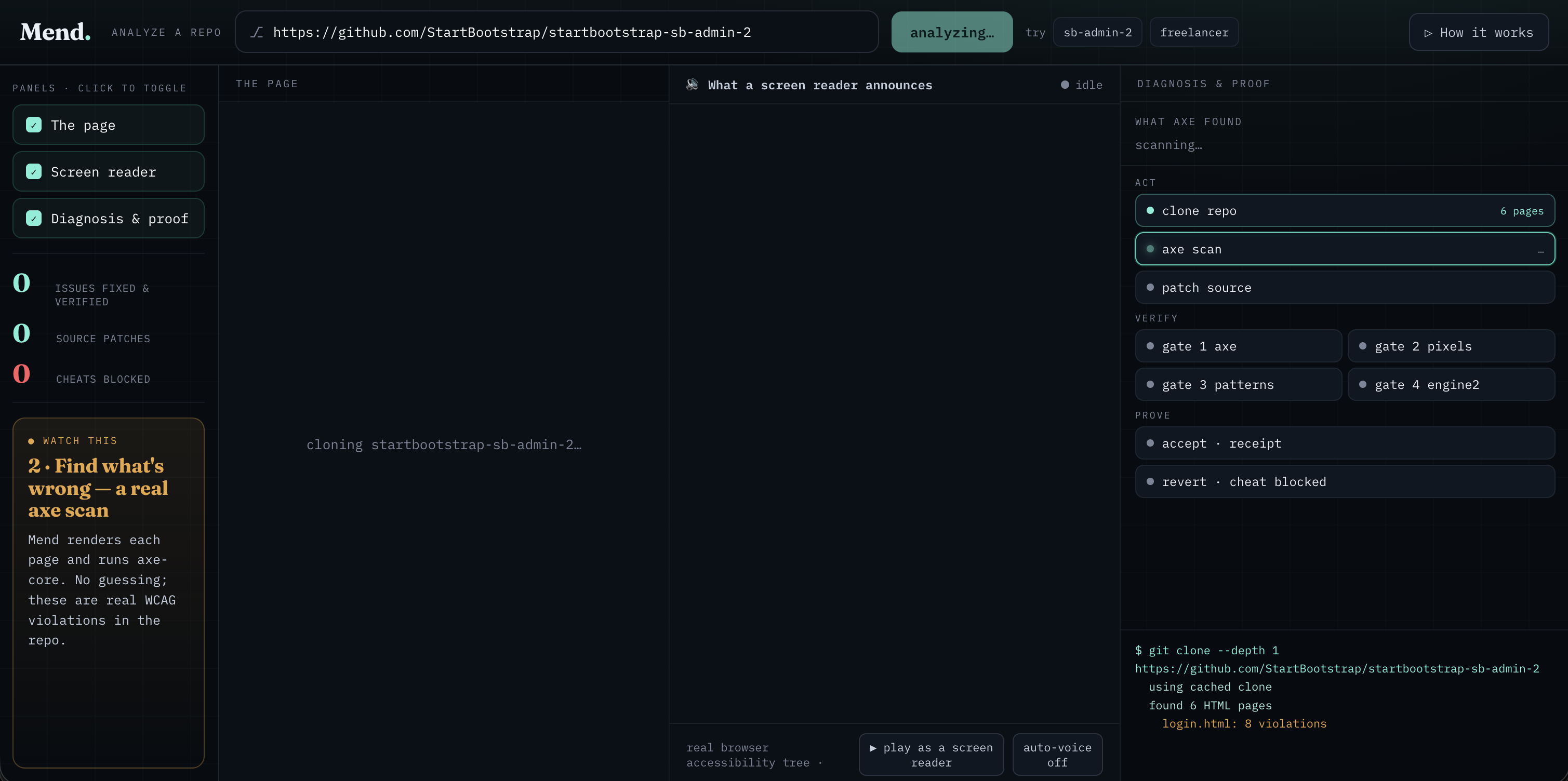Viewport: 1568px width, 781px height.
Task: Click the git clone --depth 1 command line
Action: [x=1206, y=650]
